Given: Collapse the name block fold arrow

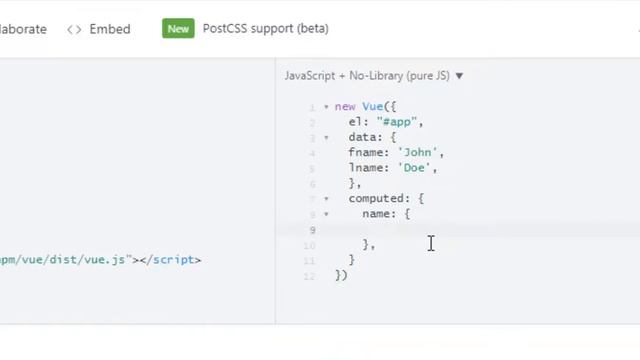Looking at the screenshot, I should 326,214.
